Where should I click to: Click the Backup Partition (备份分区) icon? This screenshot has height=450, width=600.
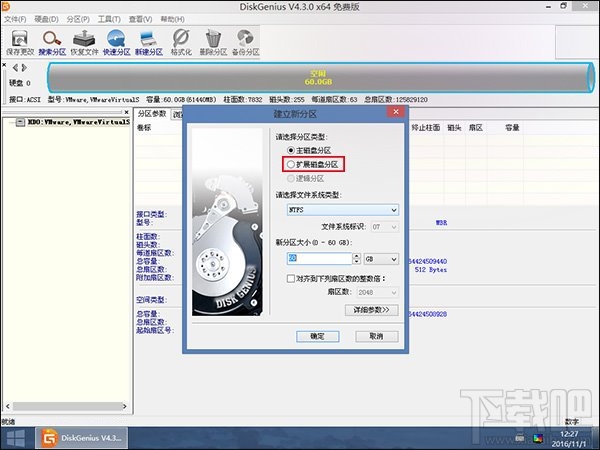pos(245,42)
